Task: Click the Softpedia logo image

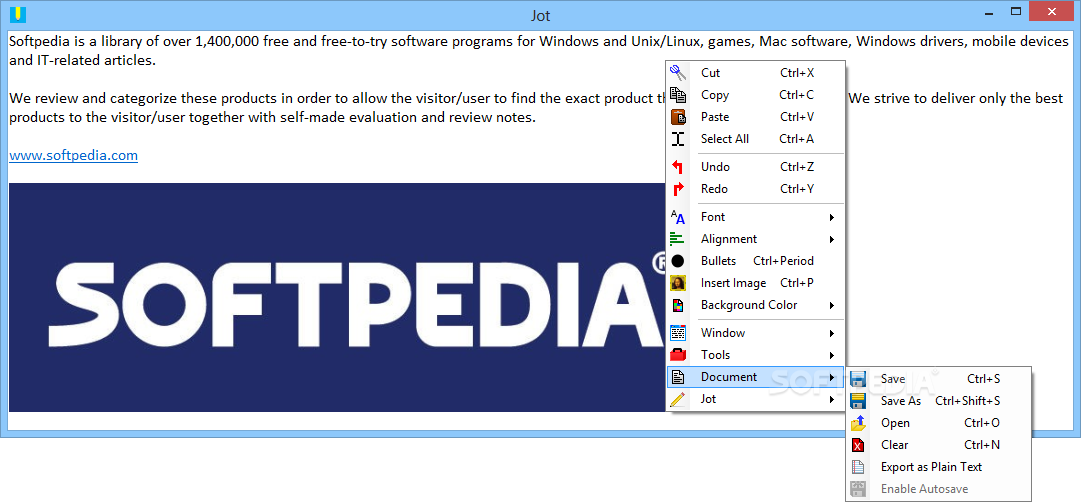Action: [x=338, y=297]
